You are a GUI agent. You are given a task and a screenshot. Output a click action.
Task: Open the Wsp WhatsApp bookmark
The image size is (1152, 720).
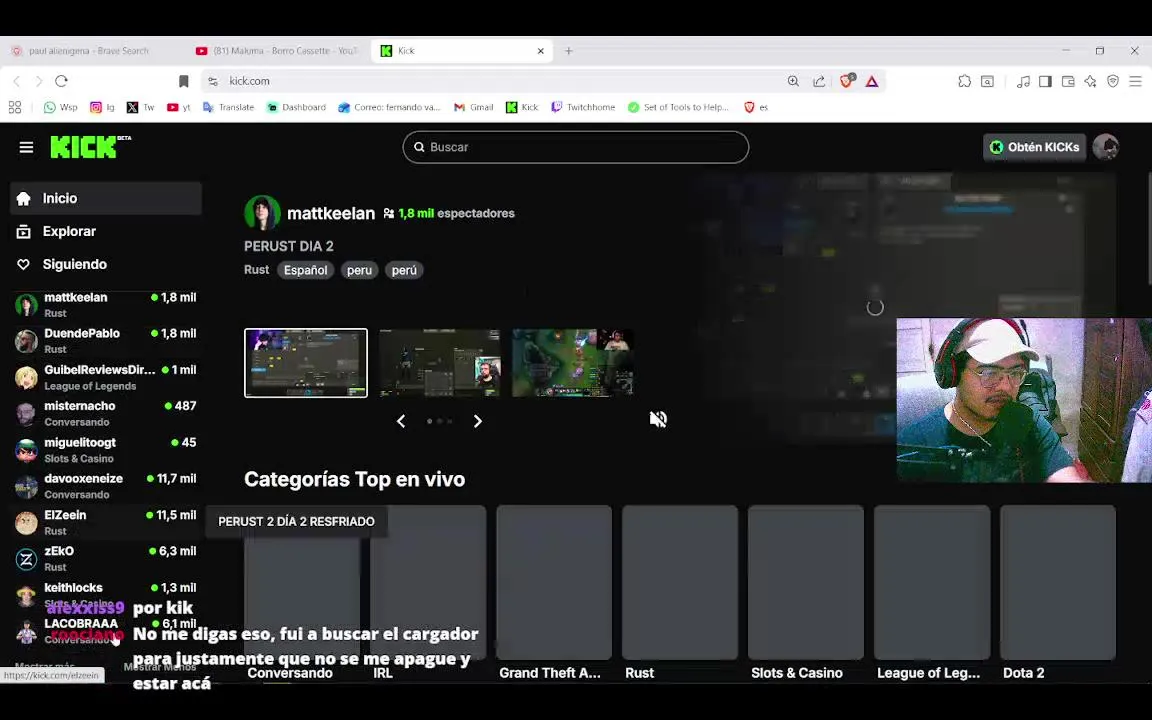coord(60,107)
